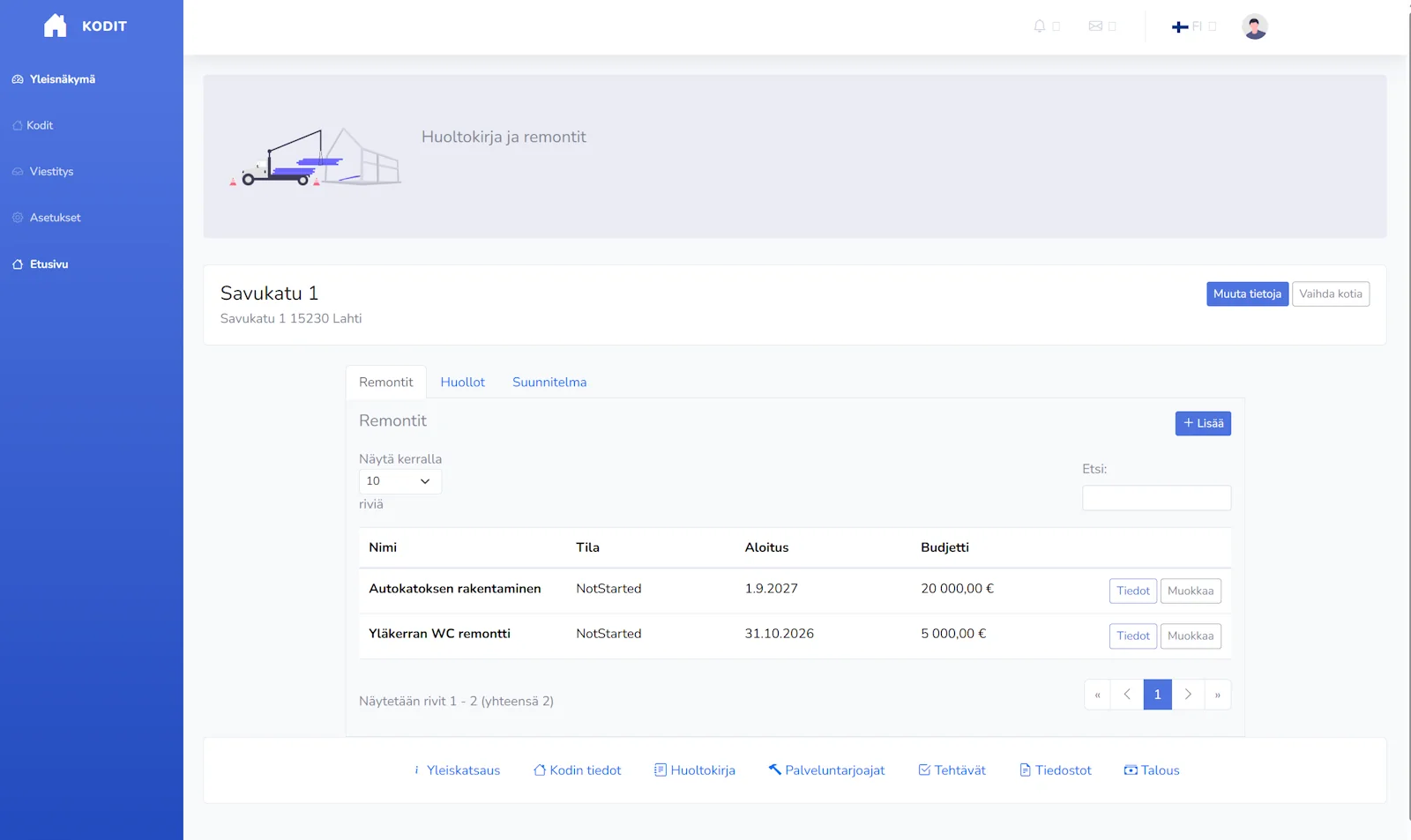Open Kodit in the sidebar

click(33, 125)
